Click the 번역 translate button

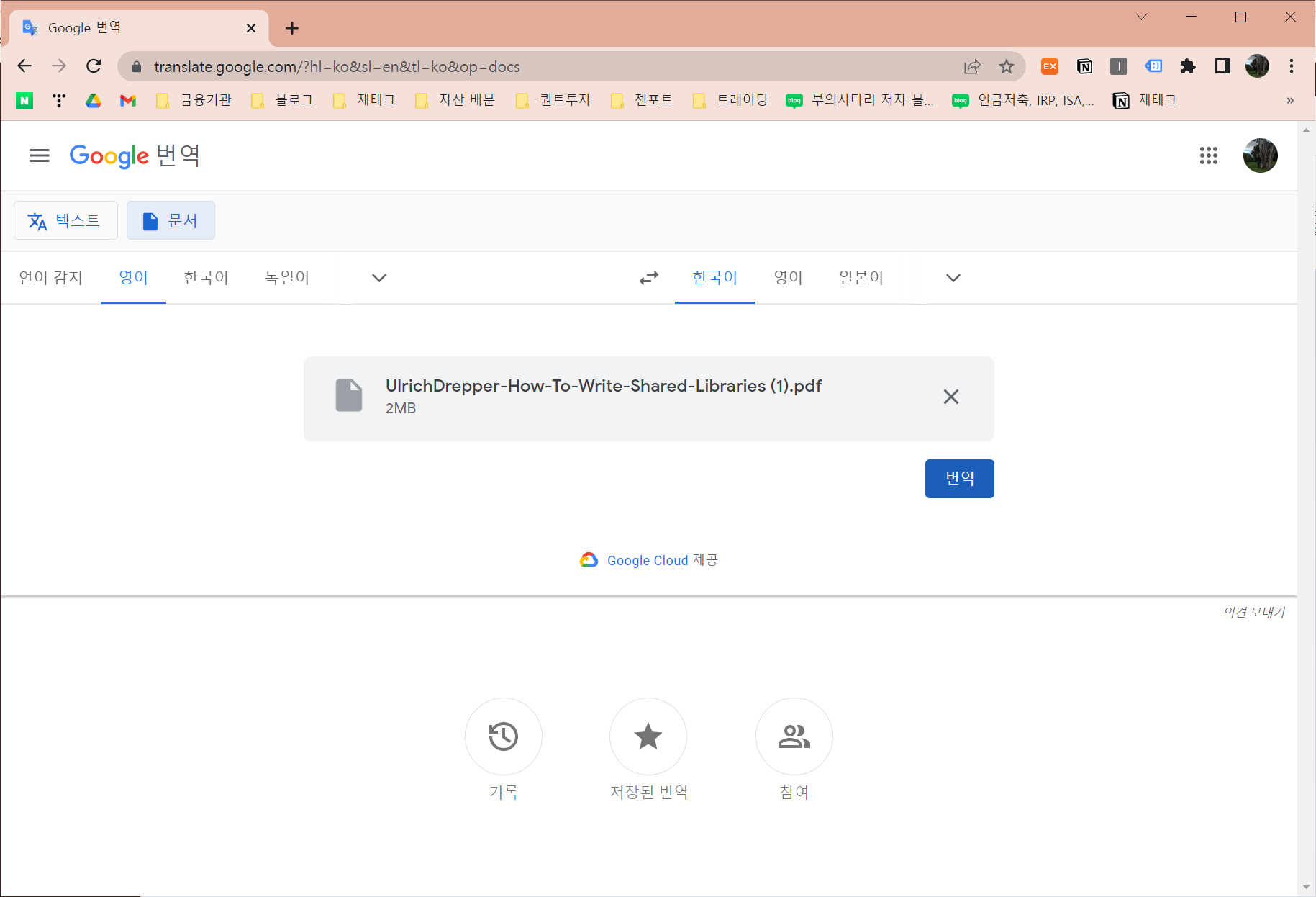point(960,479)
